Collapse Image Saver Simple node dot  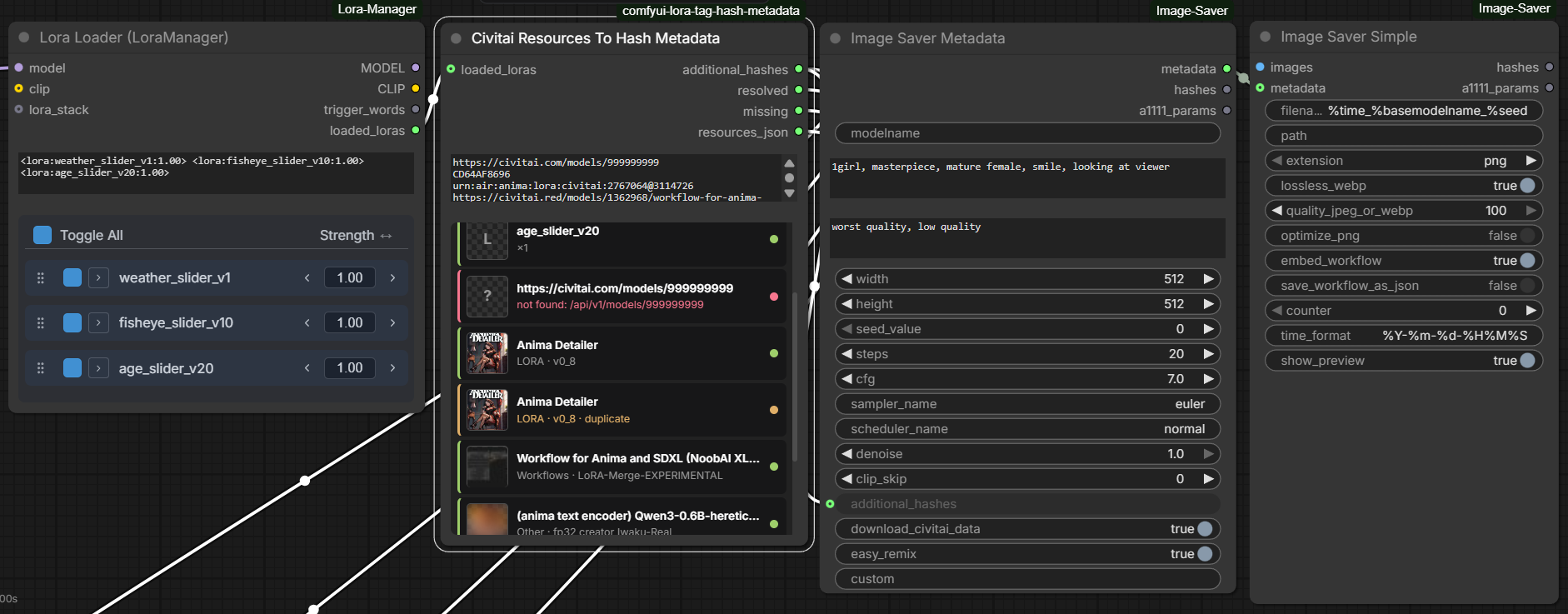click(1265, 37)
